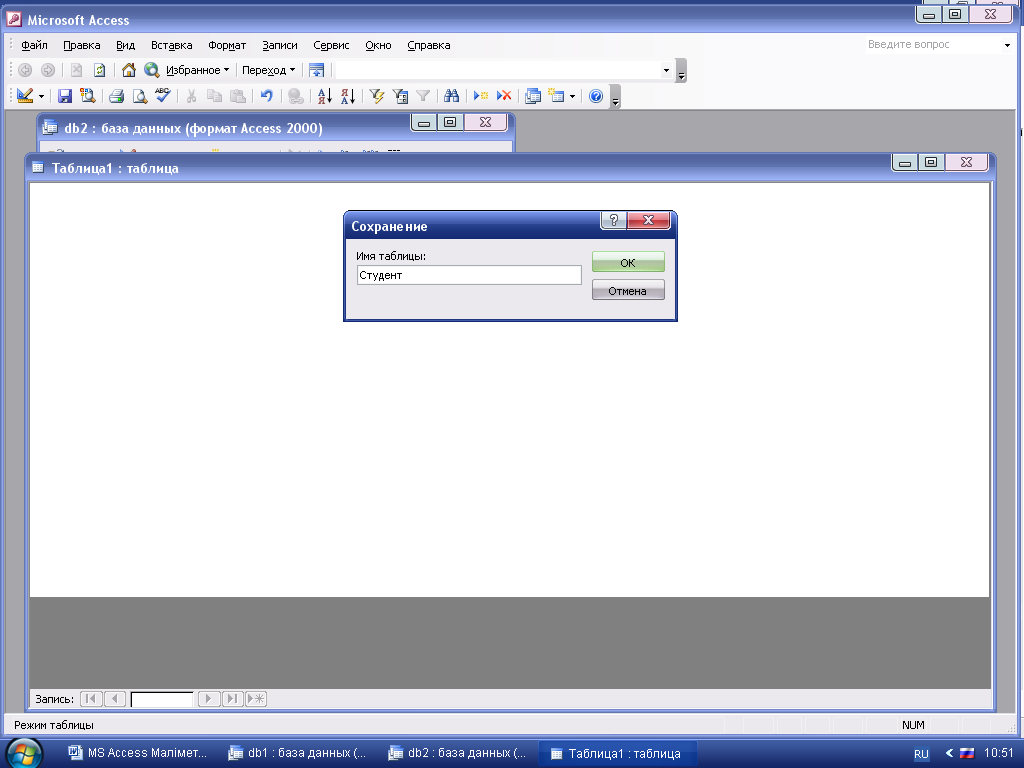Click the Windows Start button
Image resolution: width=1024 pixels, height=768 pixels.
(24, 753)
